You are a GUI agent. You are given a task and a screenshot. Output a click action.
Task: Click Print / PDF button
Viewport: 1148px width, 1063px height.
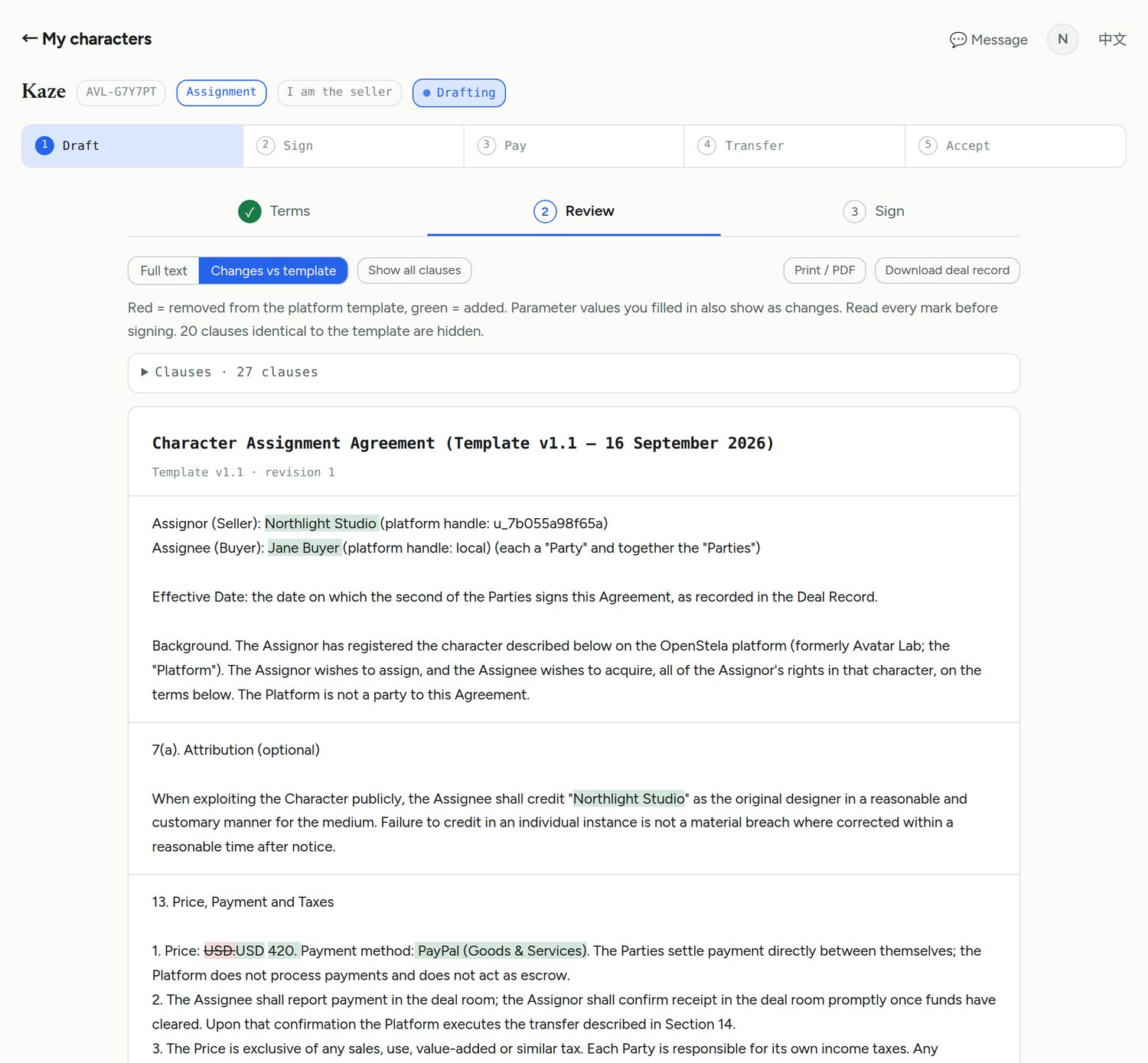point(824,270)
